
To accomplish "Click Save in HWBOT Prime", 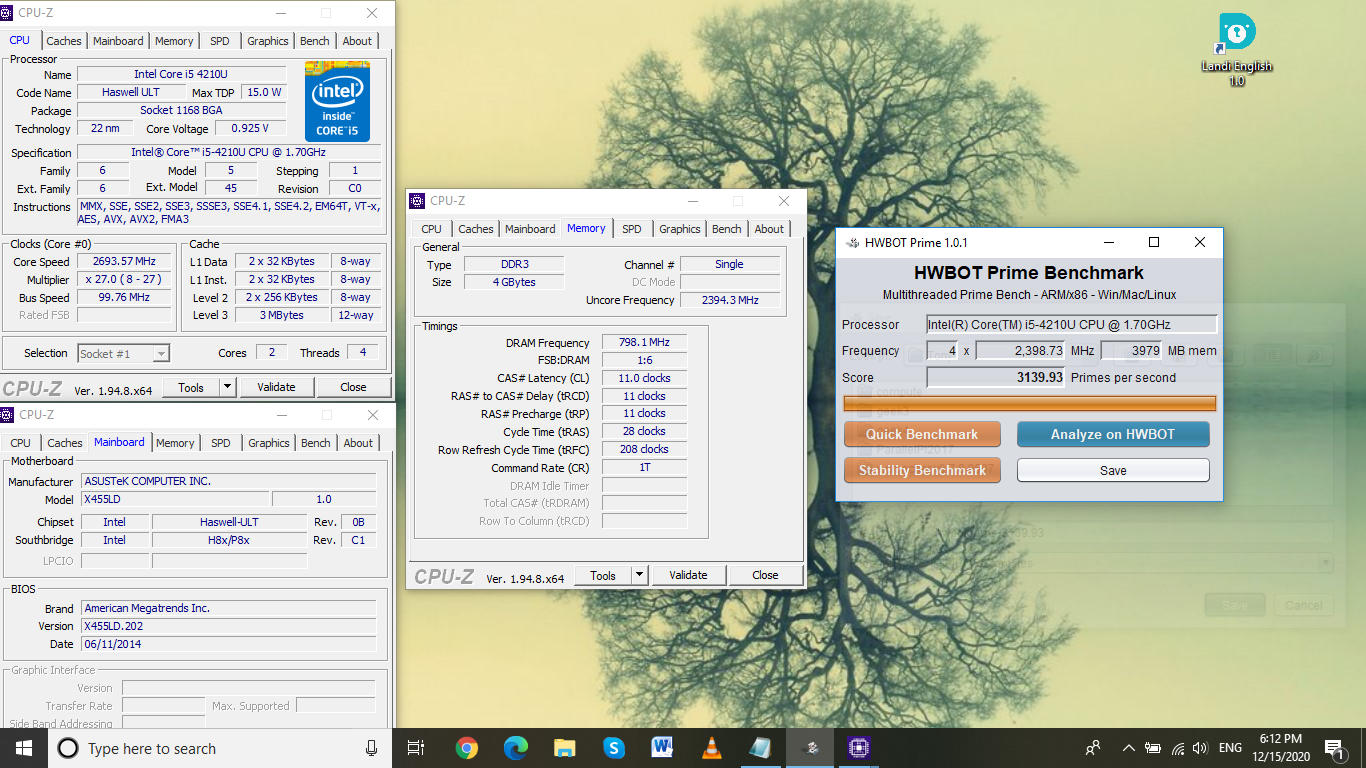I will [x=1113, y=470].
